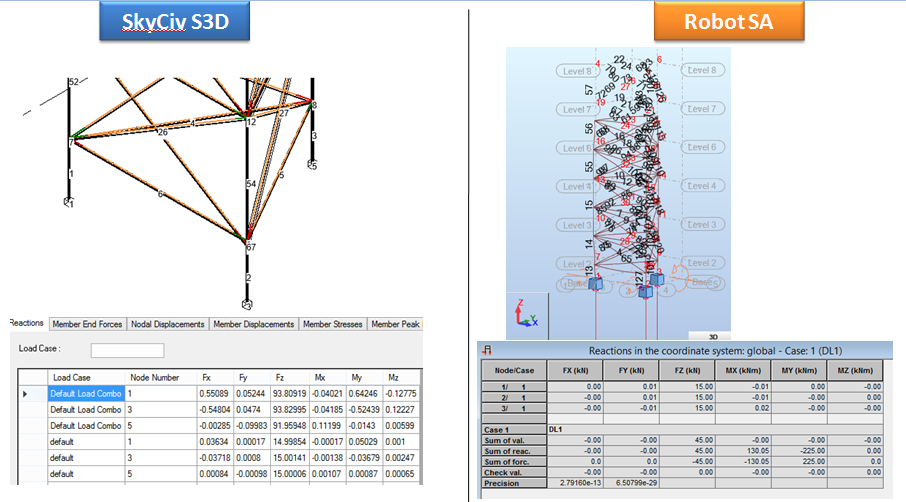
Task: Click the Load Case input field
Action: [x=127, y=350]
